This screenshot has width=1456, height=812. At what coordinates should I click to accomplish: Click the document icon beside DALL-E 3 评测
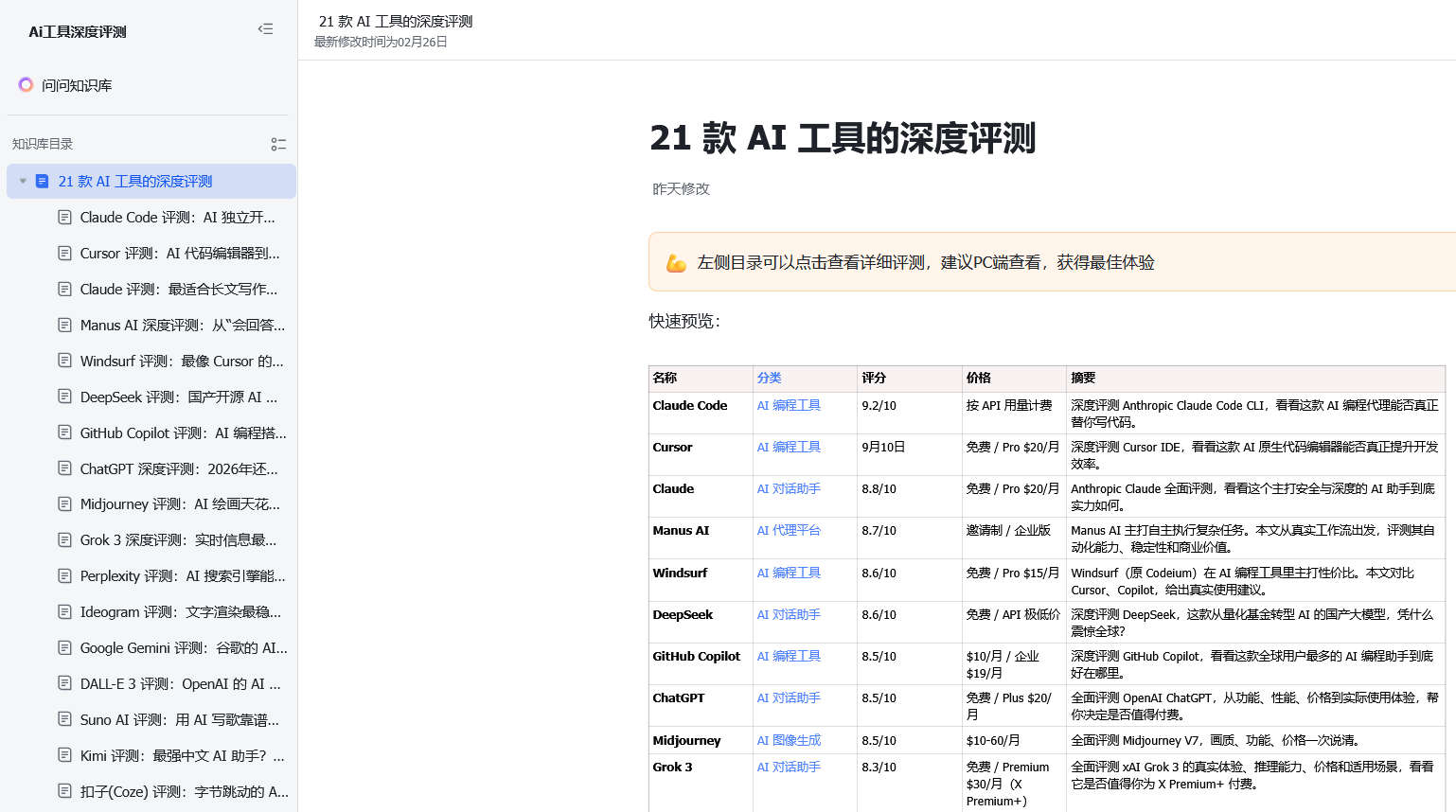point(64,684)
